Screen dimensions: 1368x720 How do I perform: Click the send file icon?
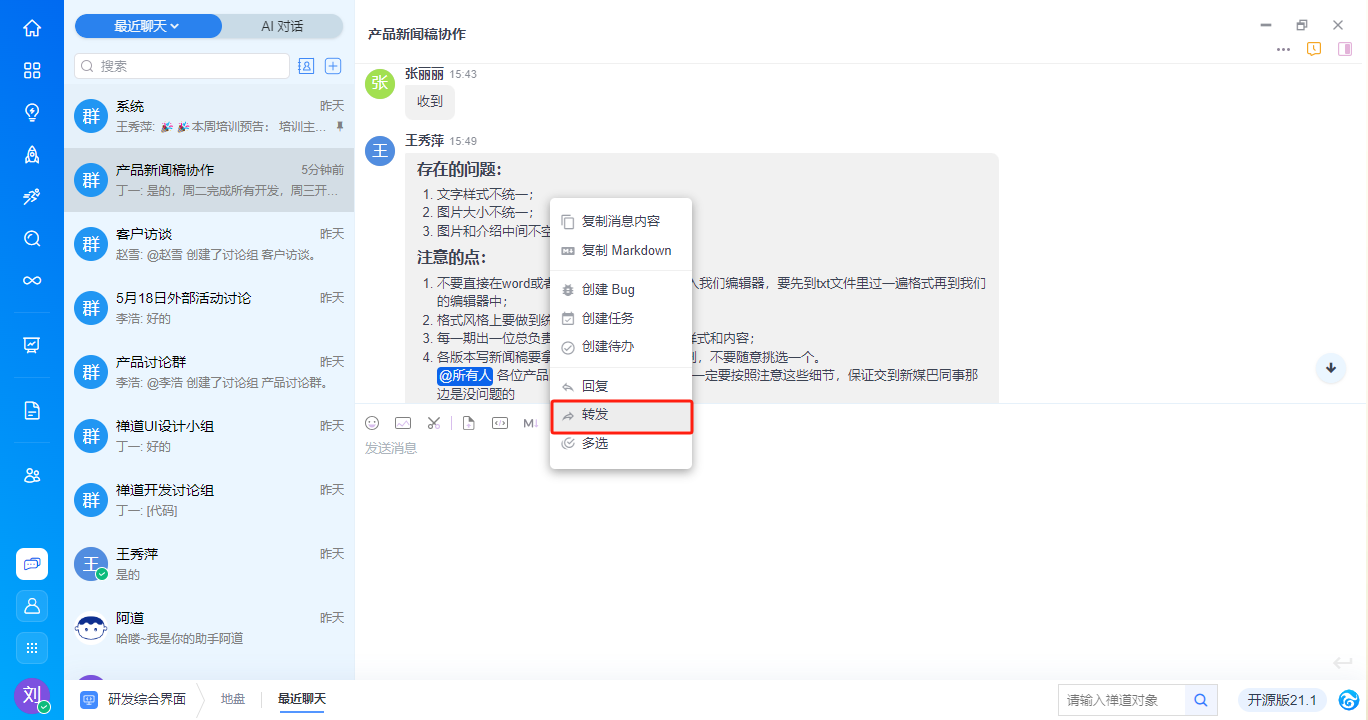click(468, 423)
